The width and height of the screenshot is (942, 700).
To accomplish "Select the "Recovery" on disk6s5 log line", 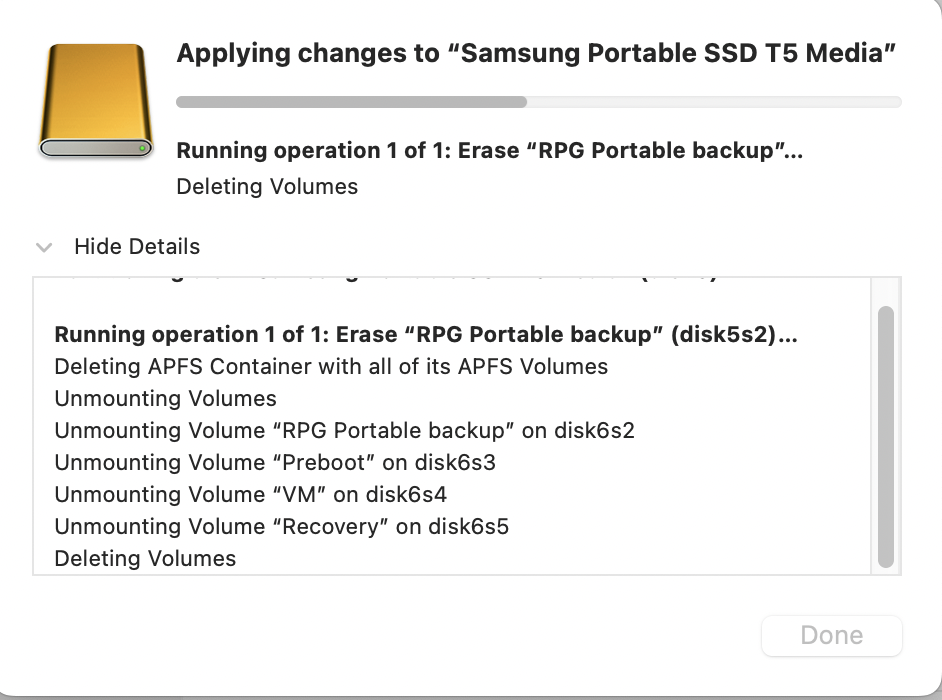I will 282,526.
